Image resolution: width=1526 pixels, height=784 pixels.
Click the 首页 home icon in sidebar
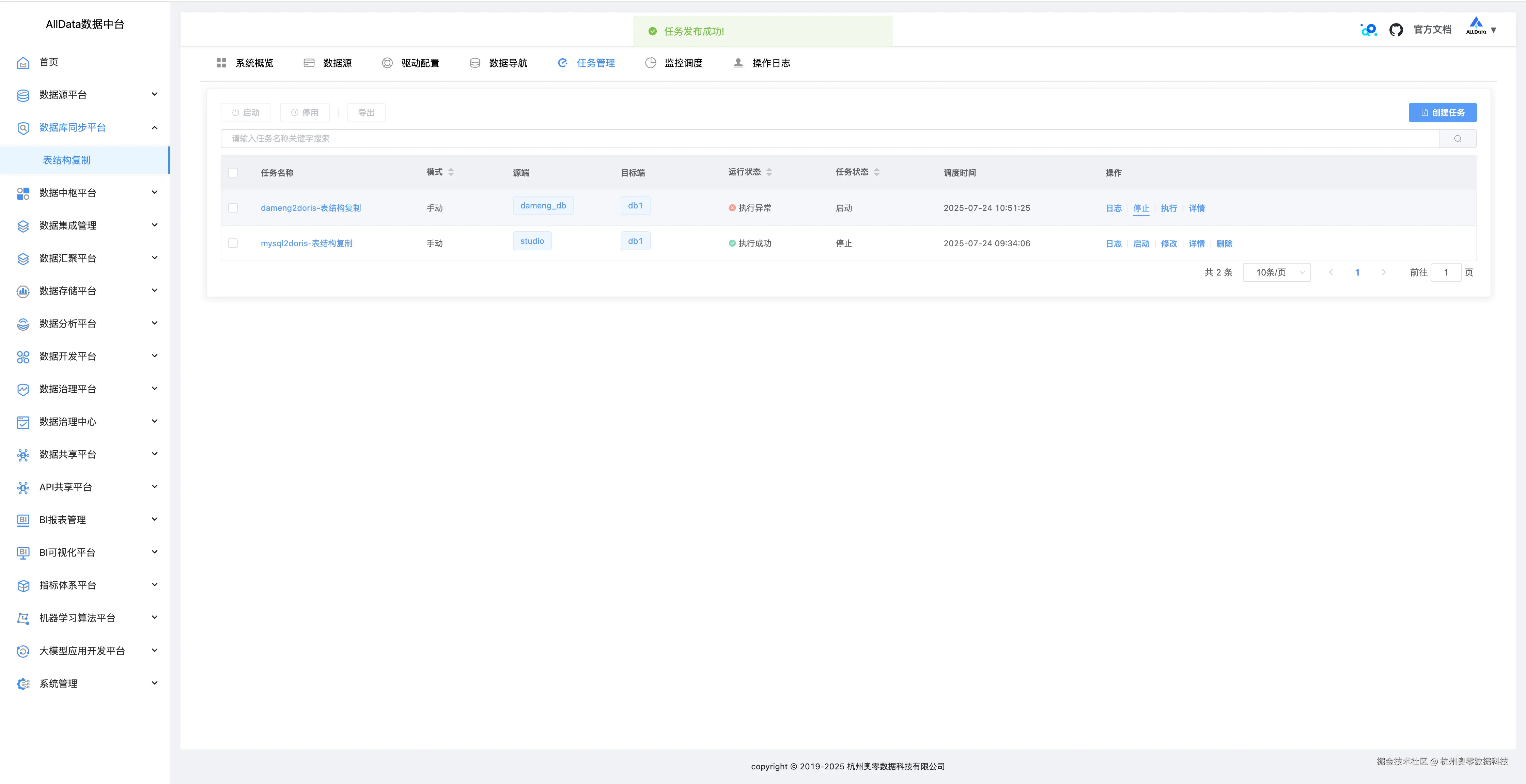(x=23, y=63)
